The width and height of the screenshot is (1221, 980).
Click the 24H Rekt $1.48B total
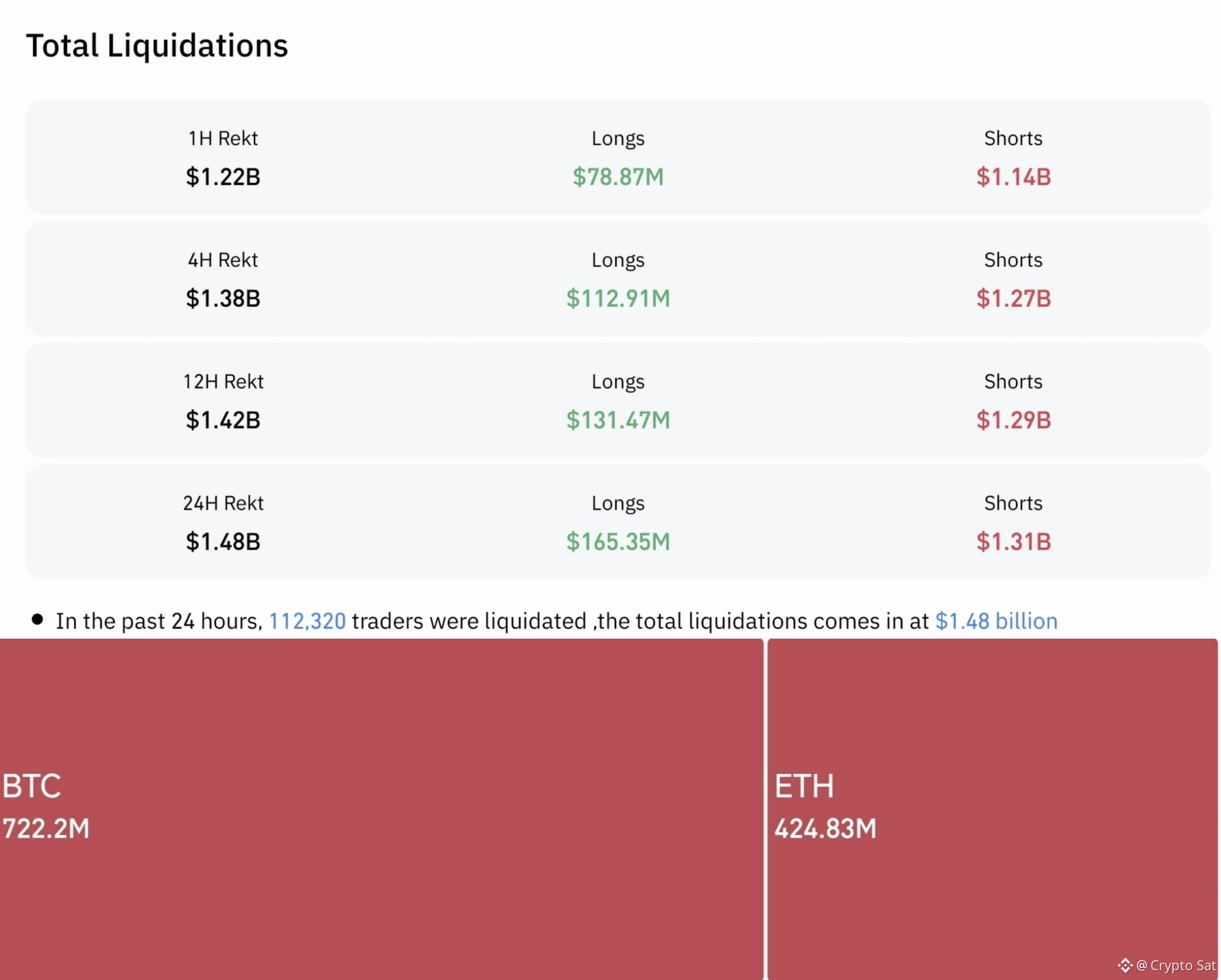click(x=223, y=542)
